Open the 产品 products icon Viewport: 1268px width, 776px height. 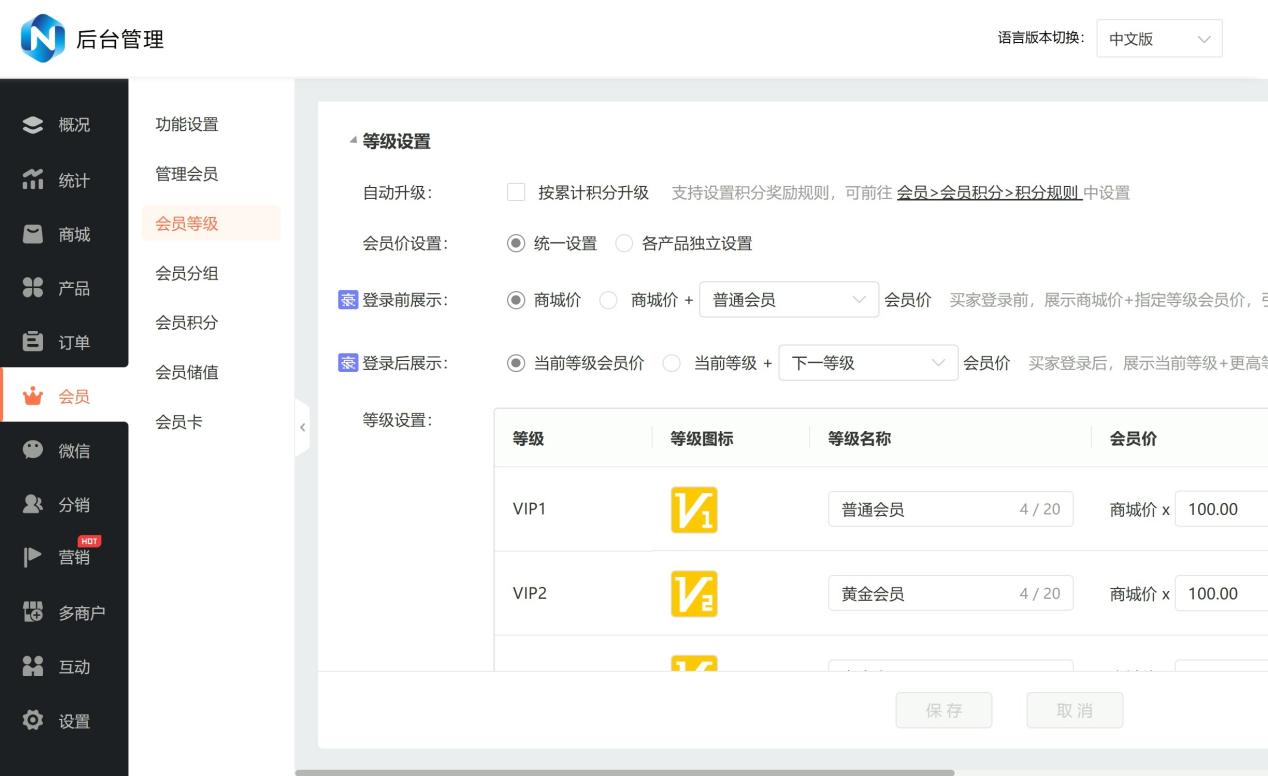[x=33, y=288]
